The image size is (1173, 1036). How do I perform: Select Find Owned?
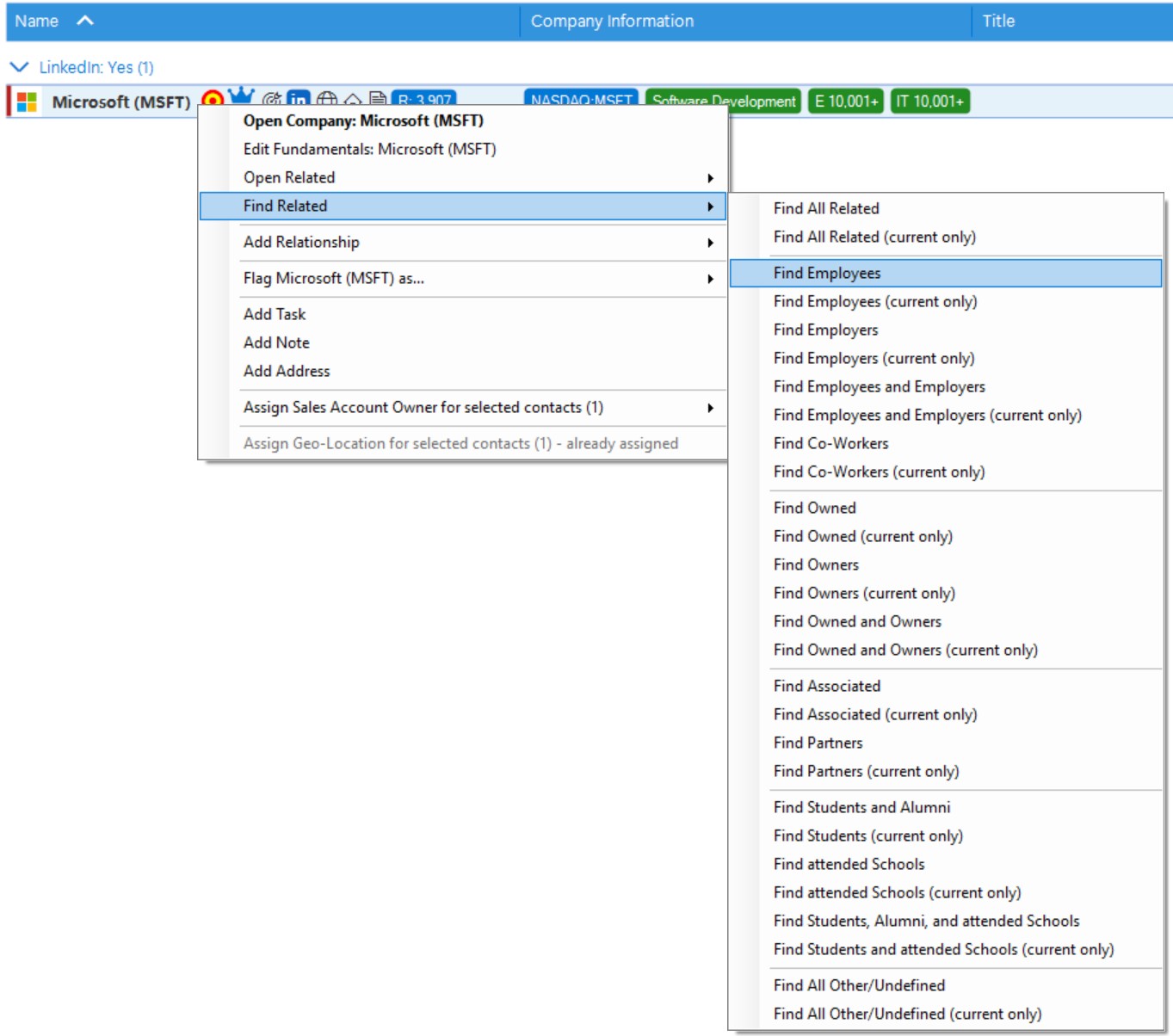point(946,508)
